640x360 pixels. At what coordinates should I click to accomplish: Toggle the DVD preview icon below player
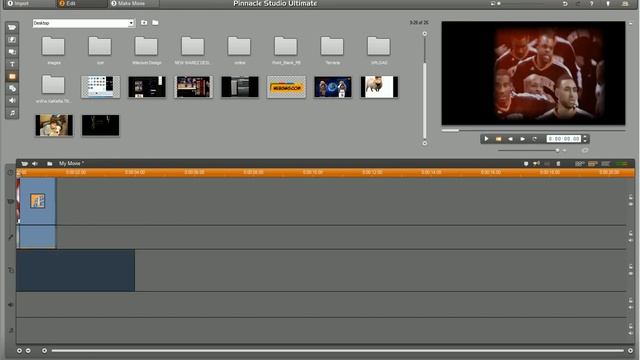click(x=585, y=150)
